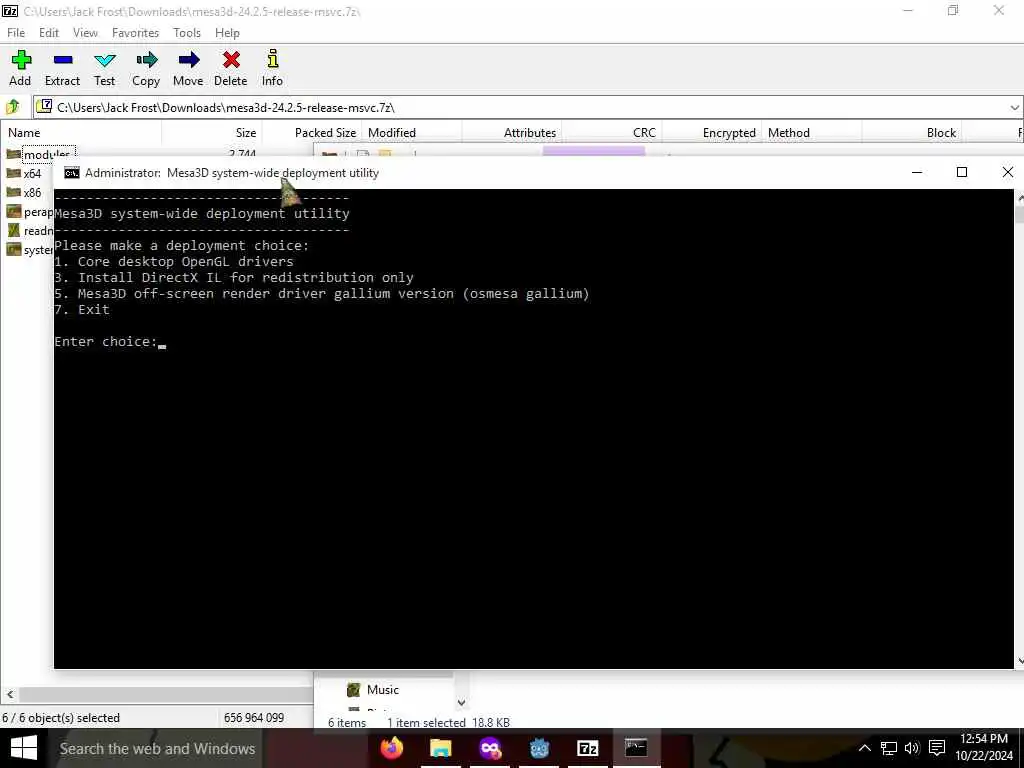Click option 1 Core desktop OpenGL drivers text
This screenshot has width=1024, height=768.
174,262
